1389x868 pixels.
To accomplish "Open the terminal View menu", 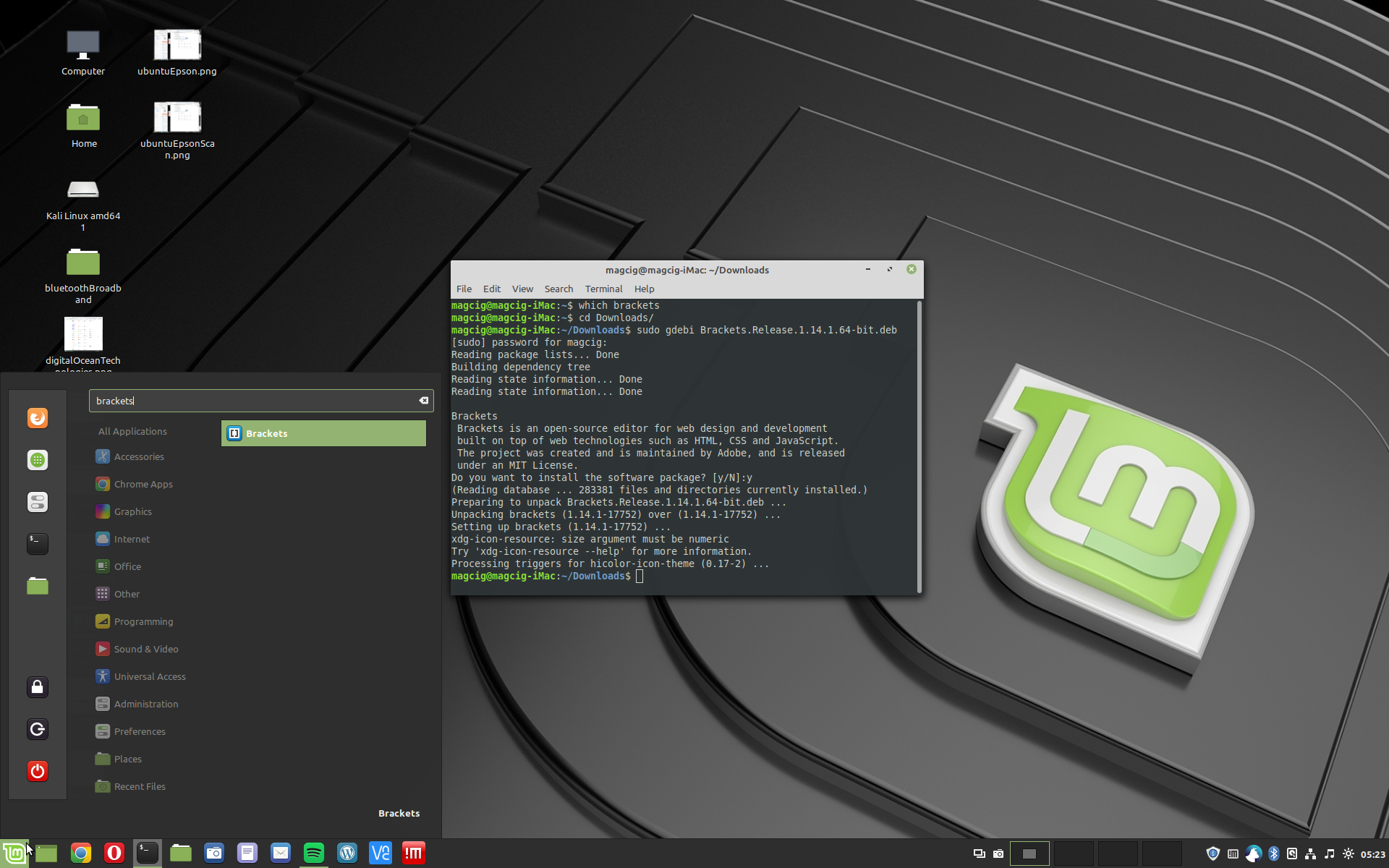I will pos(522,289).
